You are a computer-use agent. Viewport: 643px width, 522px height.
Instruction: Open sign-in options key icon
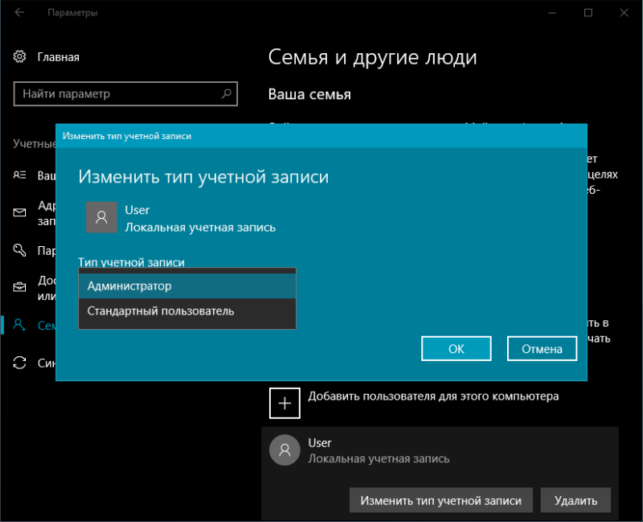coord(19,250)
